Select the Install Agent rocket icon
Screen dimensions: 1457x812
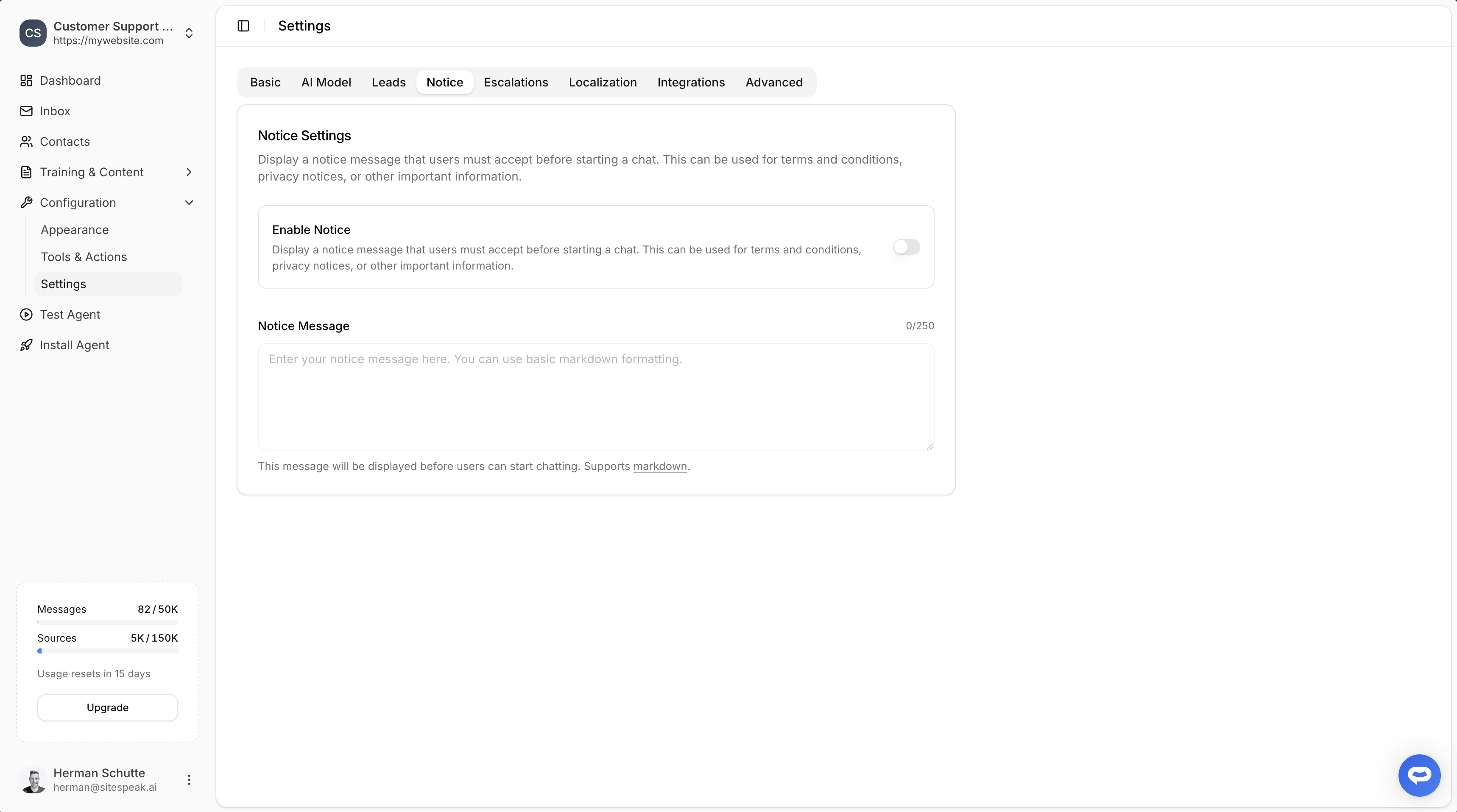pyautogui.click(x=26, y=345)
